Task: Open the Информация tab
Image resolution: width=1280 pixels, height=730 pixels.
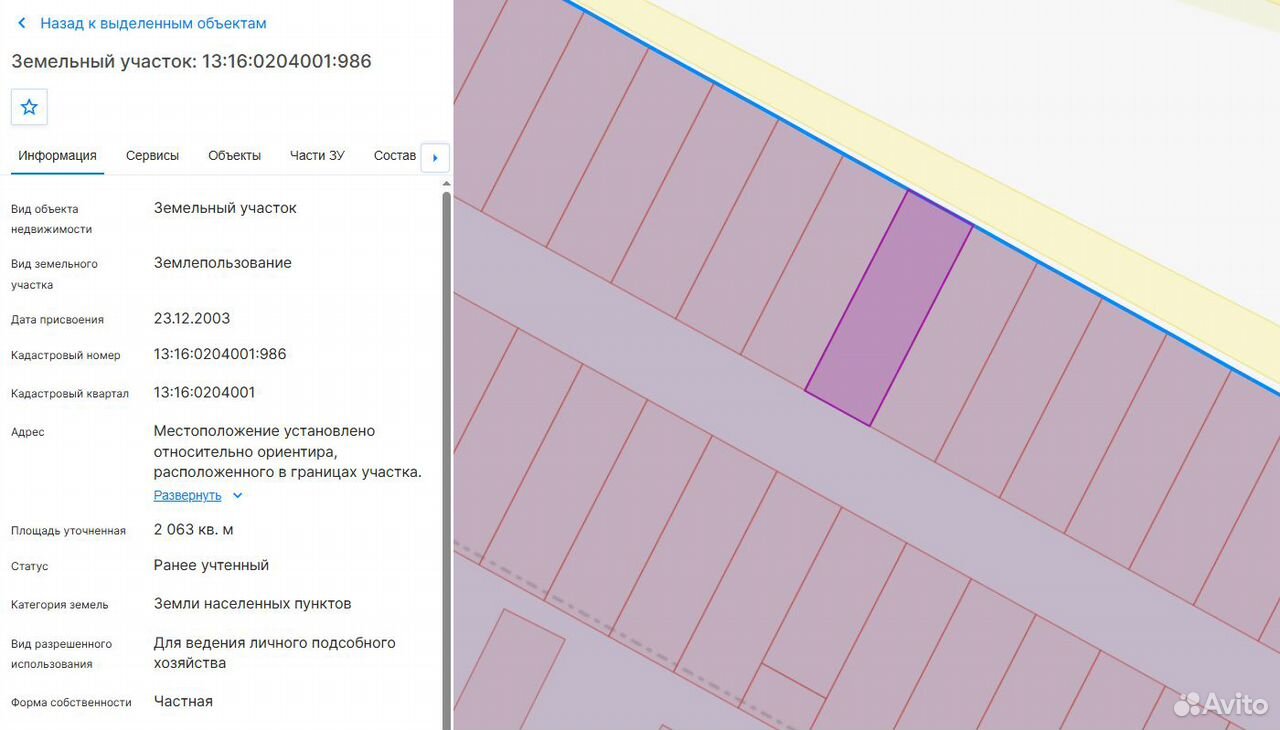Action: tap(57, 156)
